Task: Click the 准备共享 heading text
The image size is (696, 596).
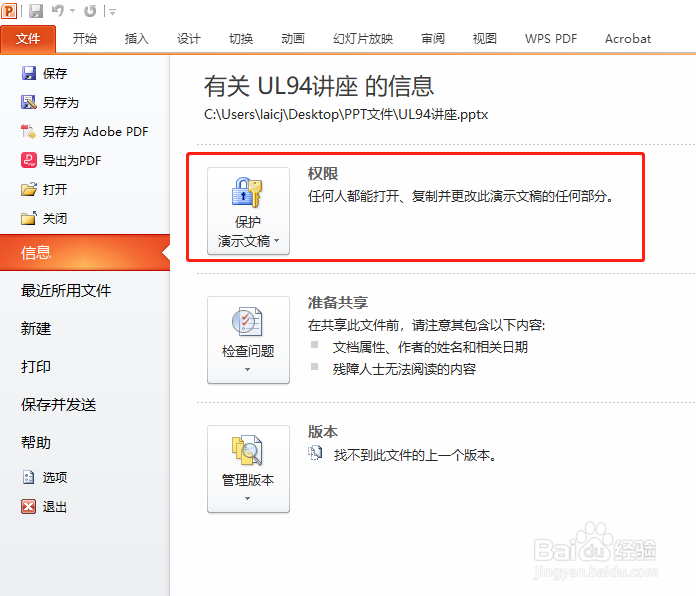Action: tap(338, 303)
